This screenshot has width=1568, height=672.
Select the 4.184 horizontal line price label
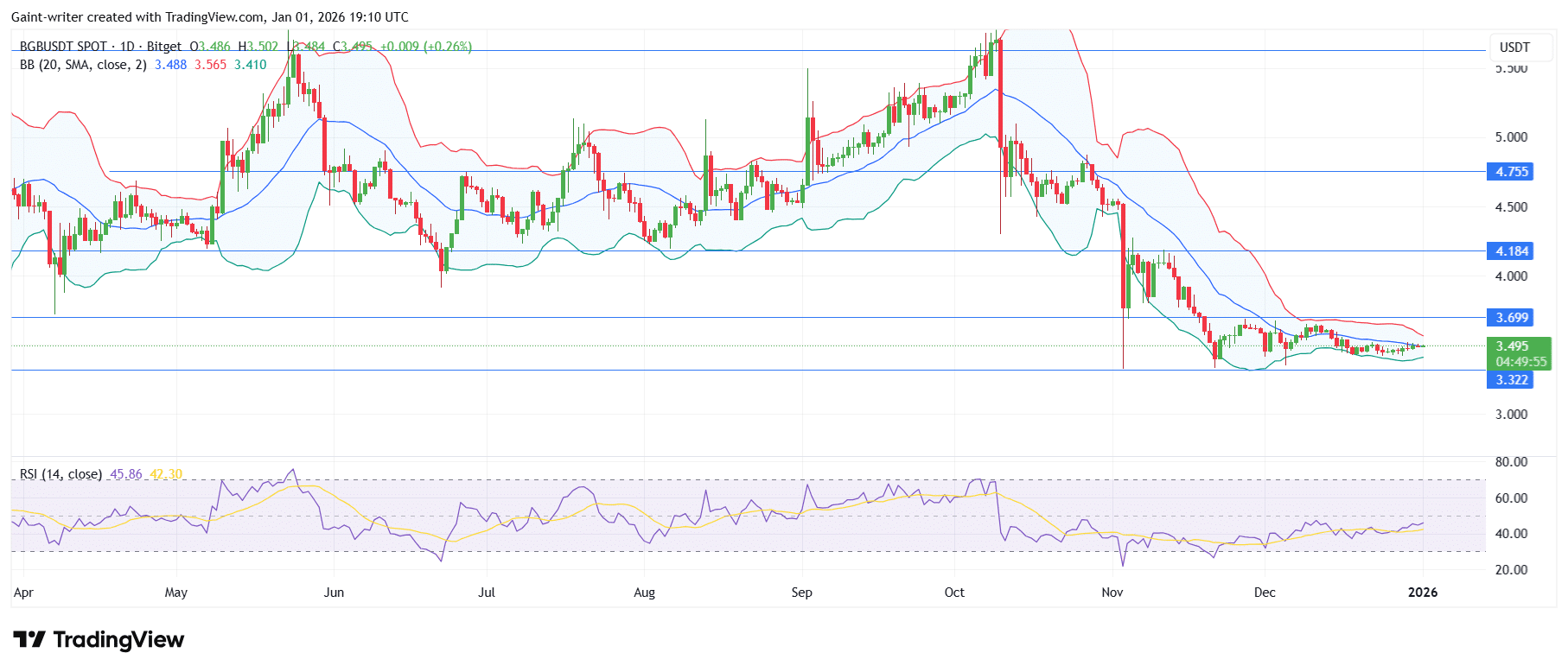[1512, 251]
